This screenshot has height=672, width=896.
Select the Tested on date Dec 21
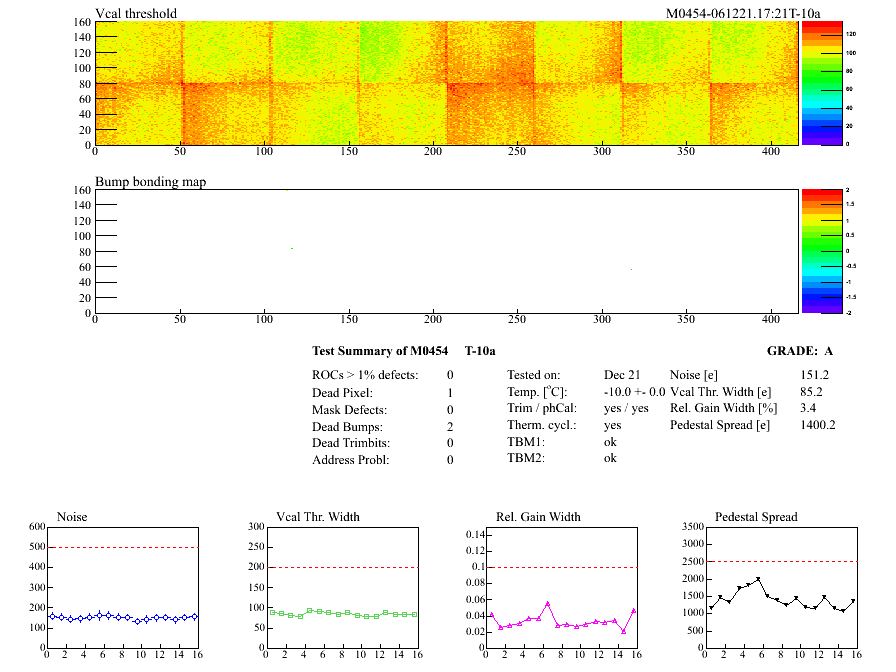[620, 374]
